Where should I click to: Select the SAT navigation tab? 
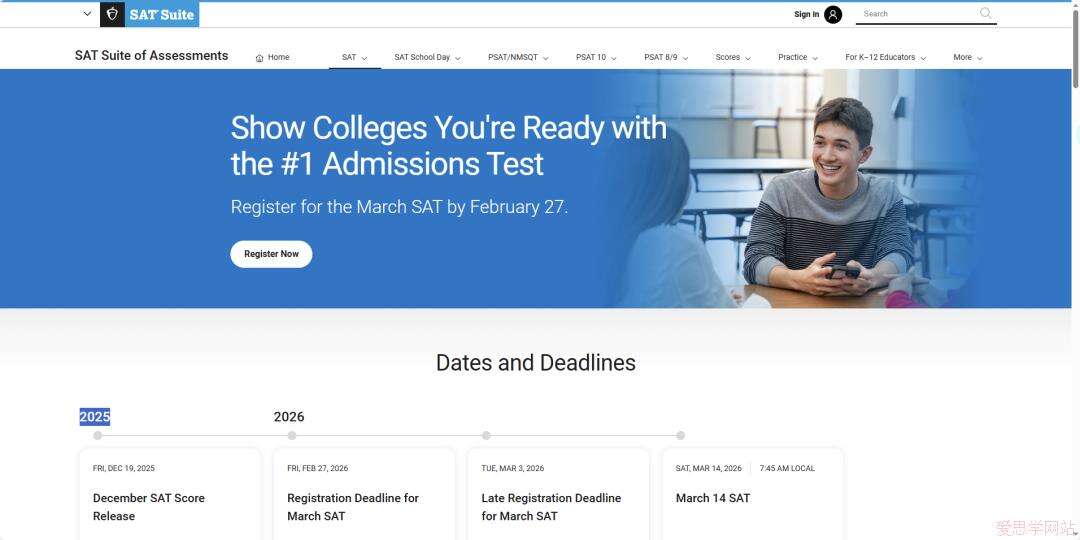tap(354, 58)
